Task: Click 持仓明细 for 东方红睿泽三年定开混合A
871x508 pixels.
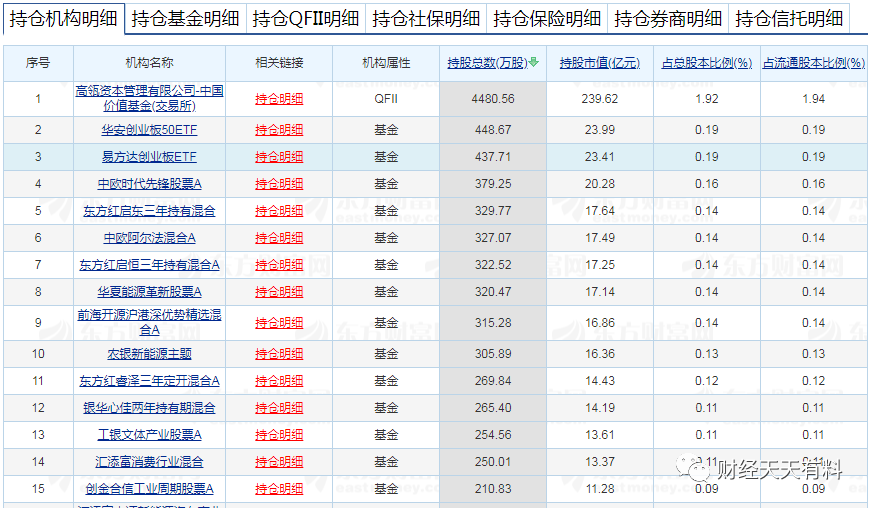Action: click(x=279, y=381)
